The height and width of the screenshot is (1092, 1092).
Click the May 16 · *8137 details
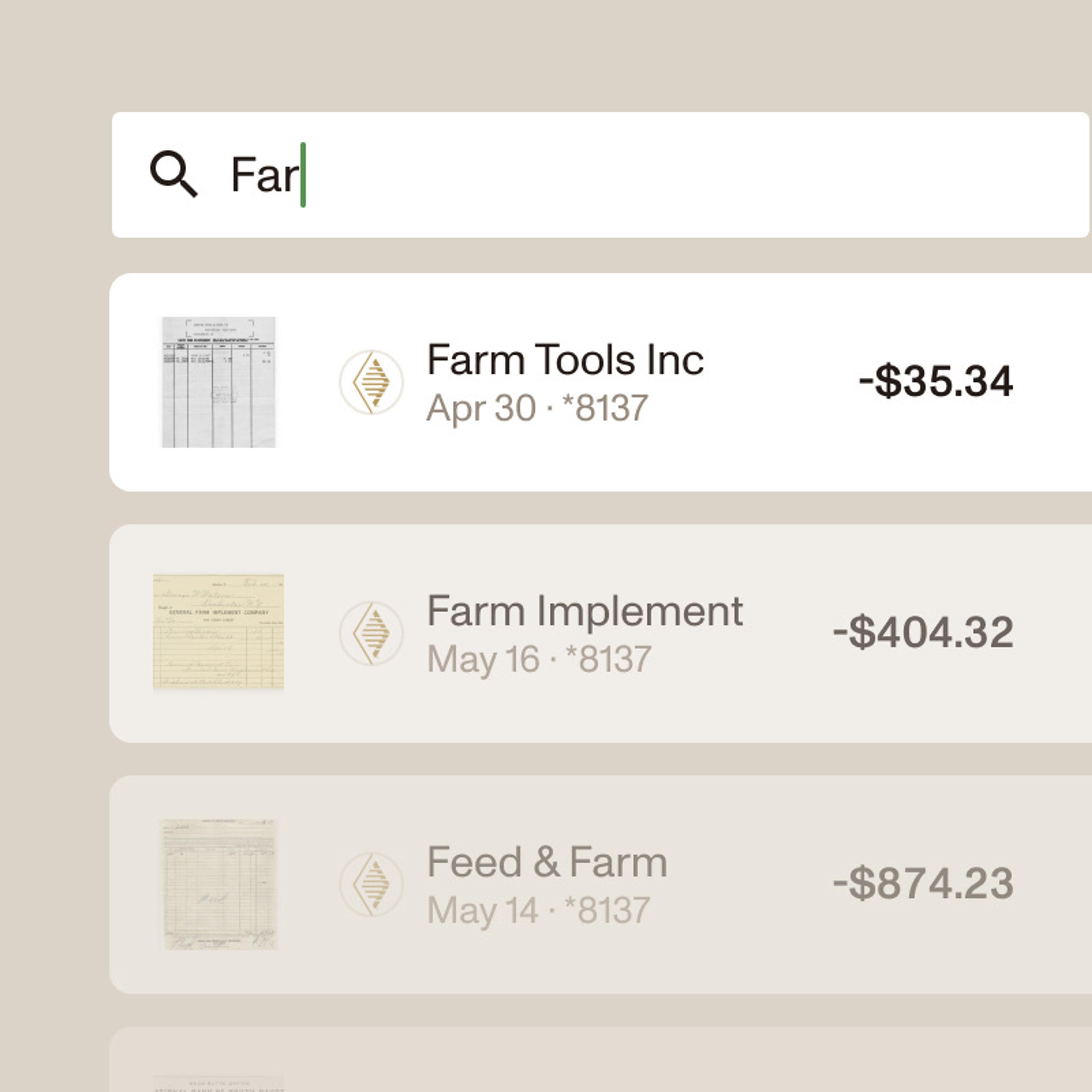coord(539,659)
